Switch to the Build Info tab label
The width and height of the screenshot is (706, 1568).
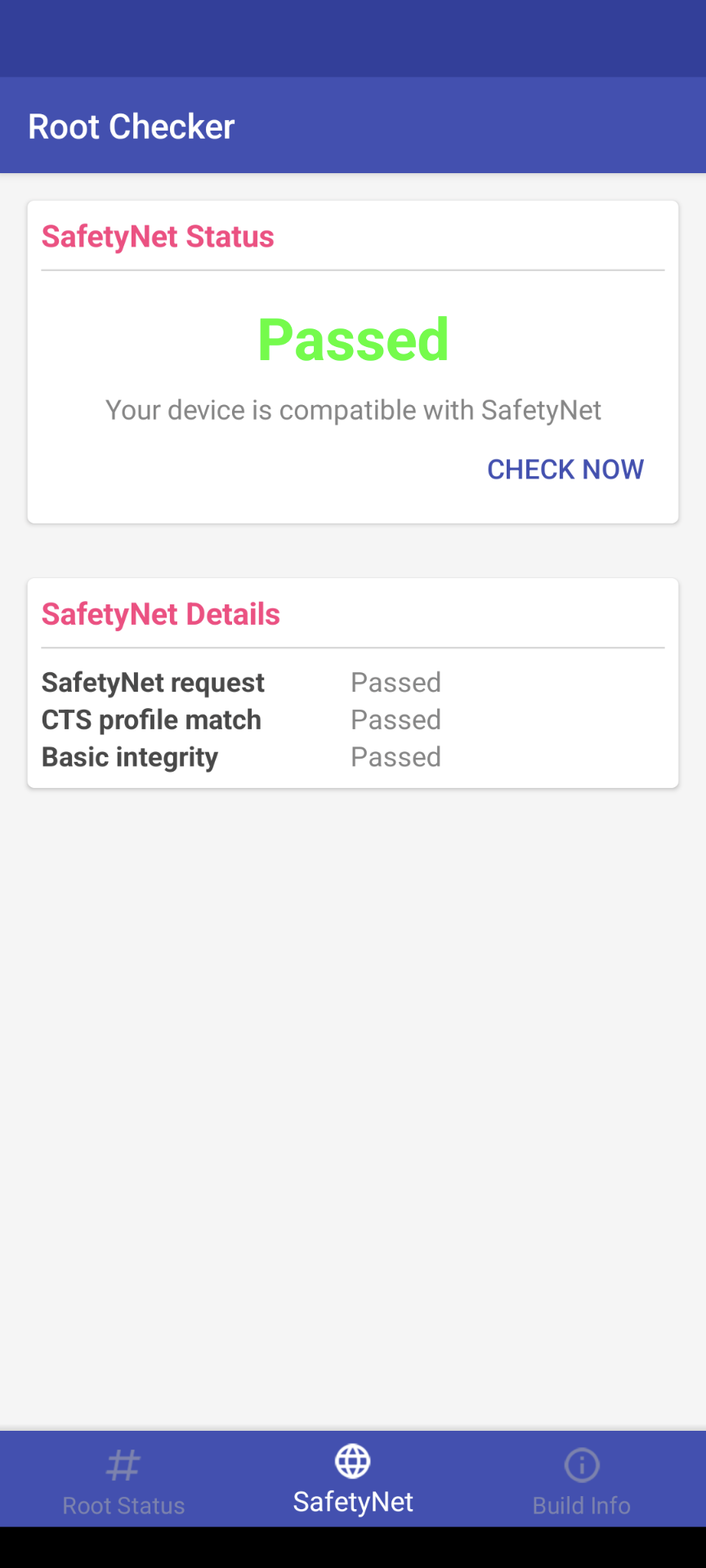pyautogui.click(x=582, y=1505)
